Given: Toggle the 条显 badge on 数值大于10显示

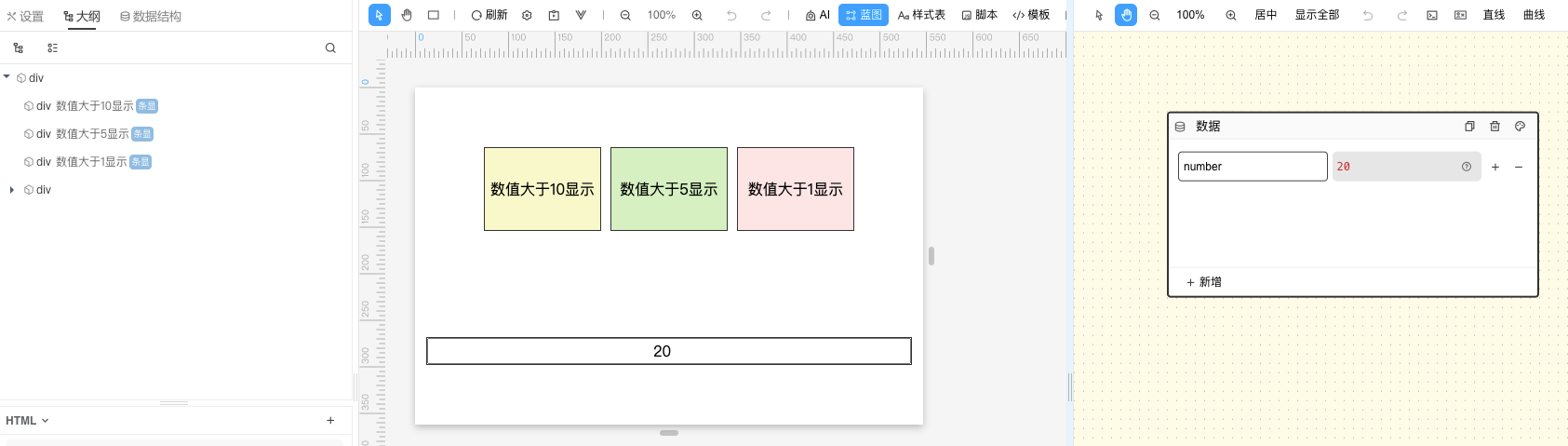Looking at the screenshot, I should pos(147,106).
